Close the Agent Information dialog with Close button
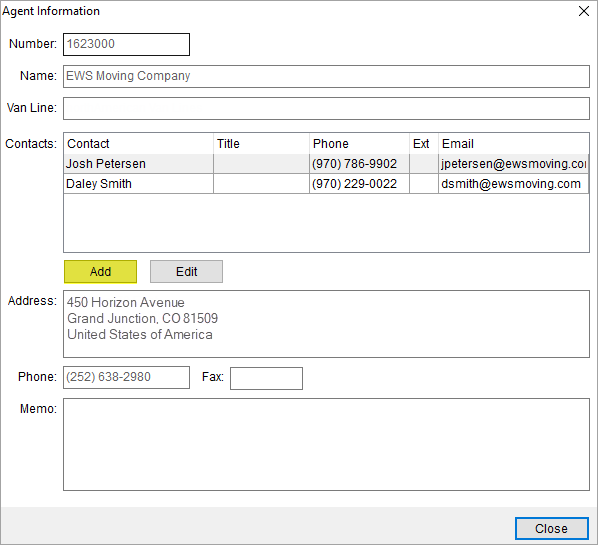Screen dimensions: 598x545 pos(551,528)
